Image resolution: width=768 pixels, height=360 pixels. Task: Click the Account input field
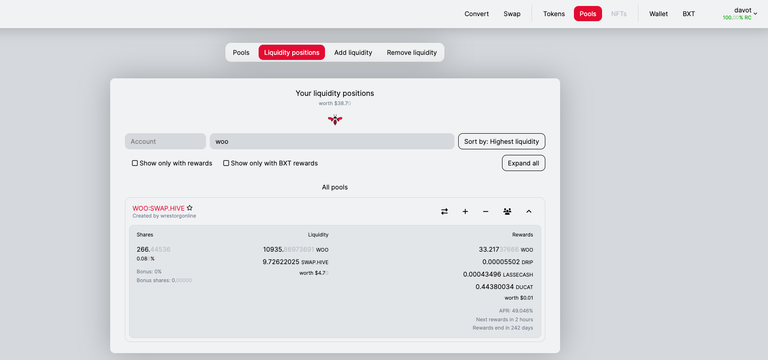pyautogui.click(x=166, y=142)
